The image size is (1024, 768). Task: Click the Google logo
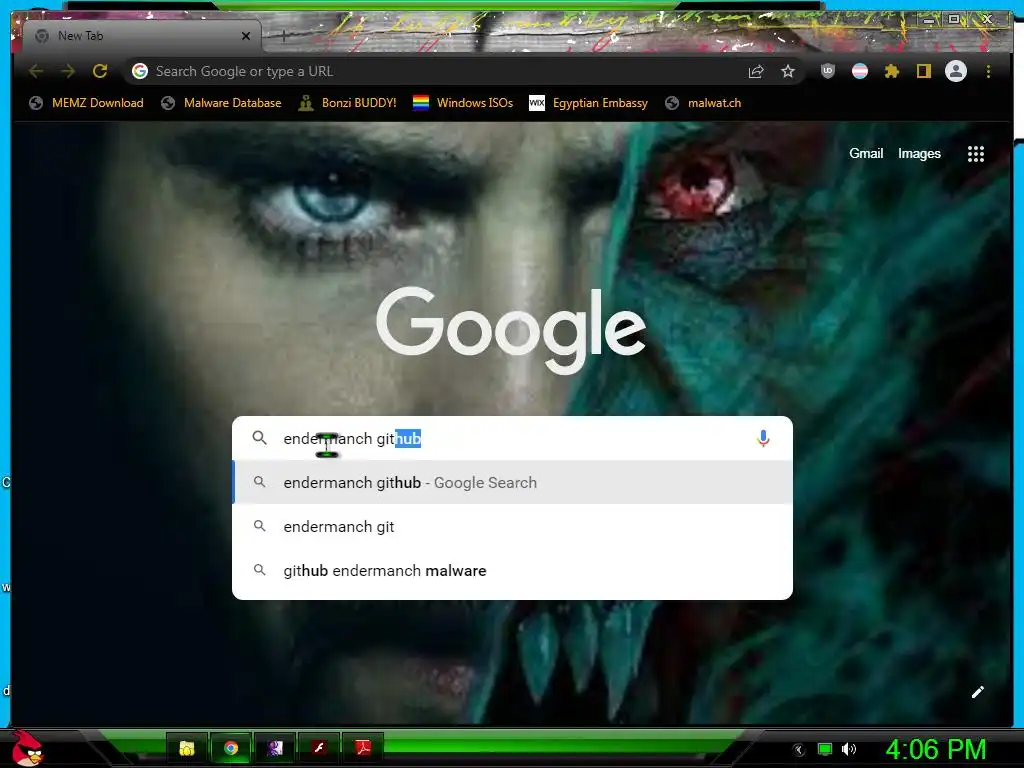click(x=511, y=330)
